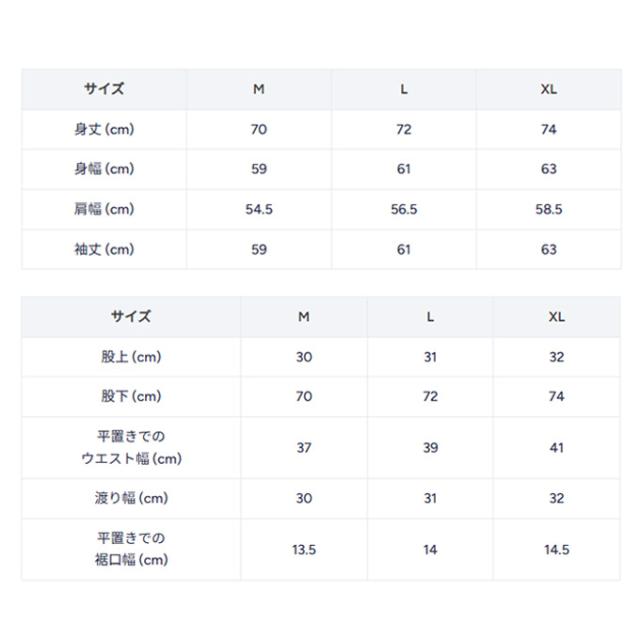Screen dimensions: 640x640
Task: Click the 平置きでの裾口幅 (cm) label
Action: click(131, 549)
